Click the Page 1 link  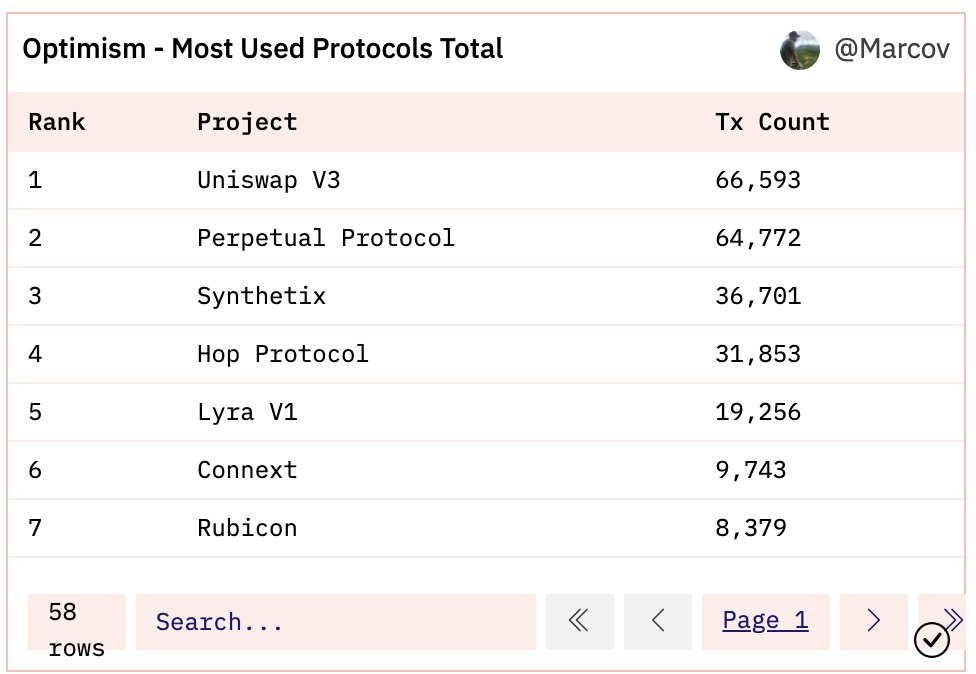[x=765, y=620]
